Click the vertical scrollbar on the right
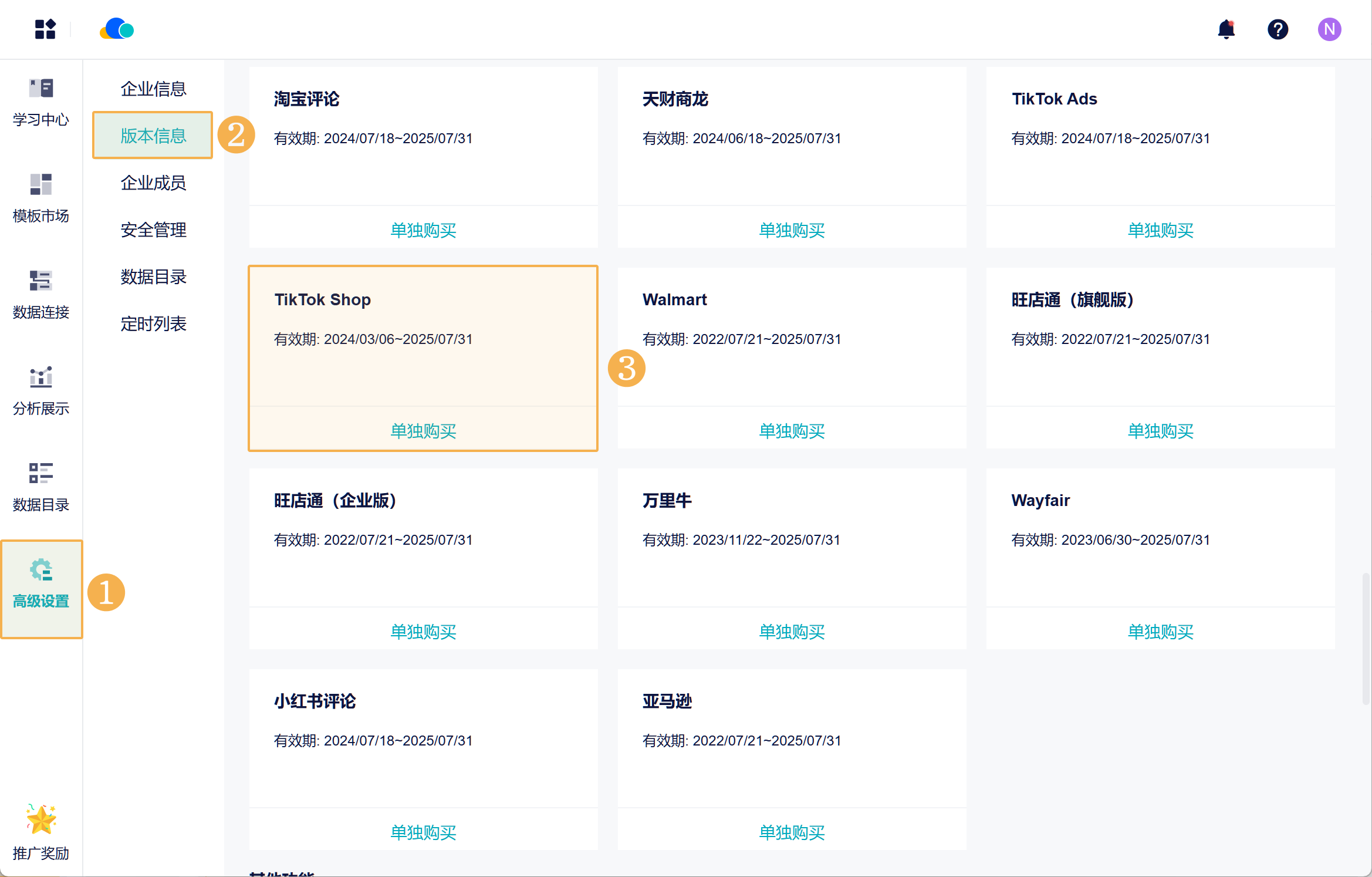1372x877 pixels. coord(1366,639)
